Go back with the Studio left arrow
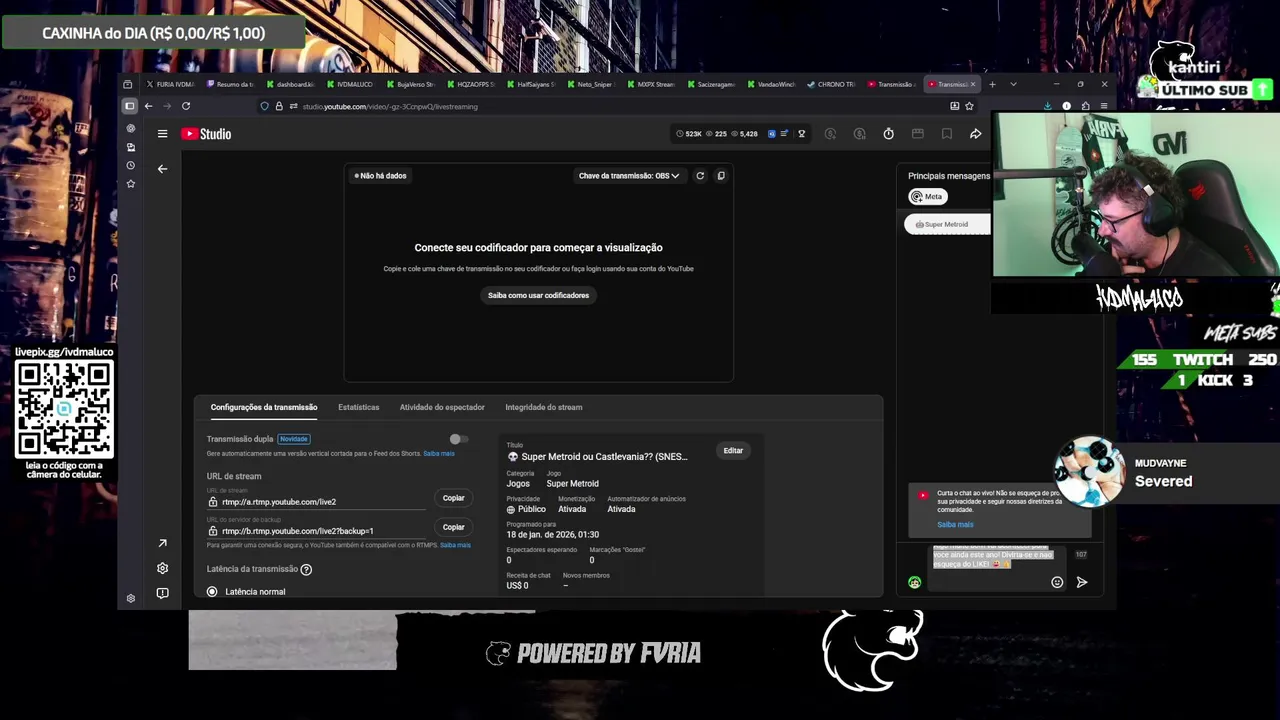The image size is (1280, 720). 162,169
